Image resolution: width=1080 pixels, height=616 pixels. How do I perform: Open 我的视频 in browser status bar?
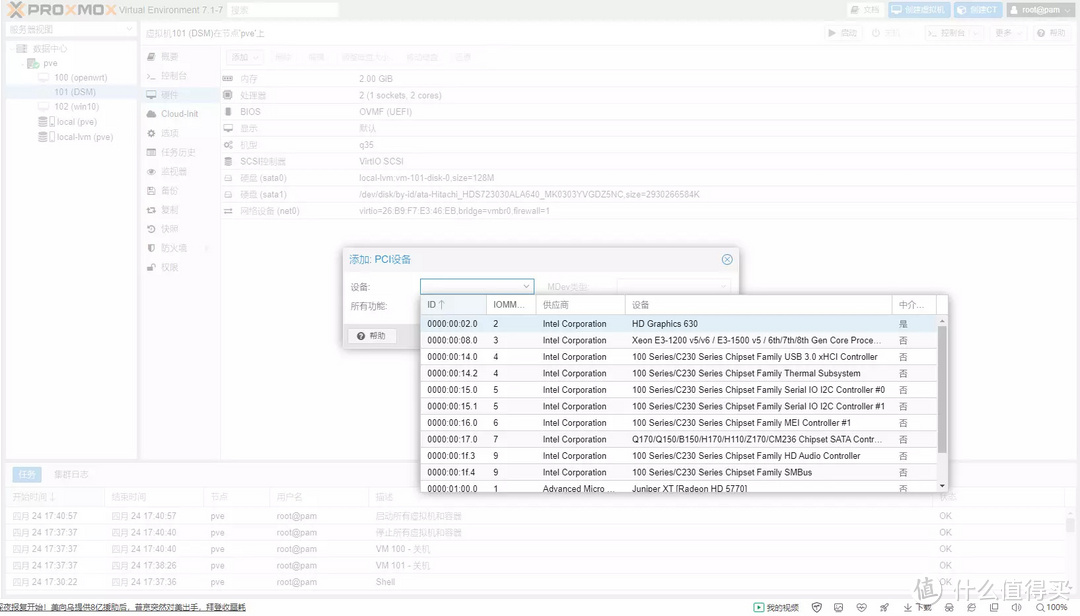(776, 608)
